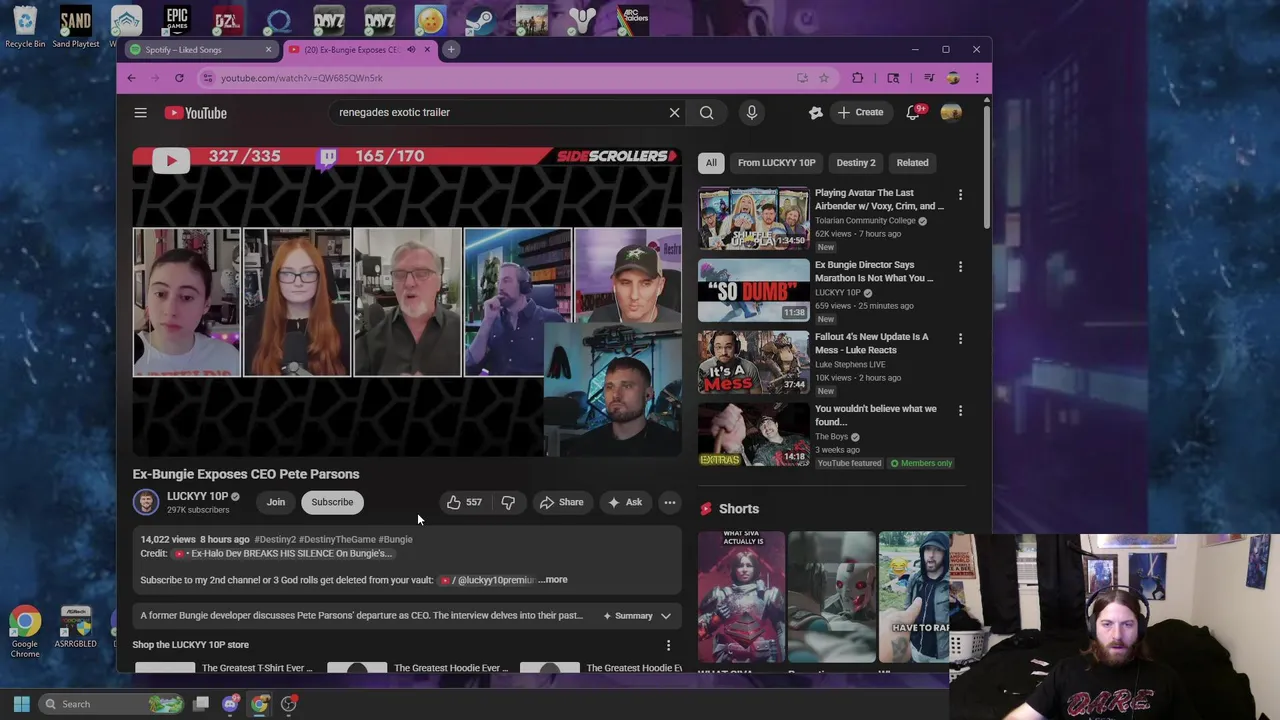Viewport: 1280px width, 720px height.
Task: Click the YouTube search input field
Action: (500, 113)
